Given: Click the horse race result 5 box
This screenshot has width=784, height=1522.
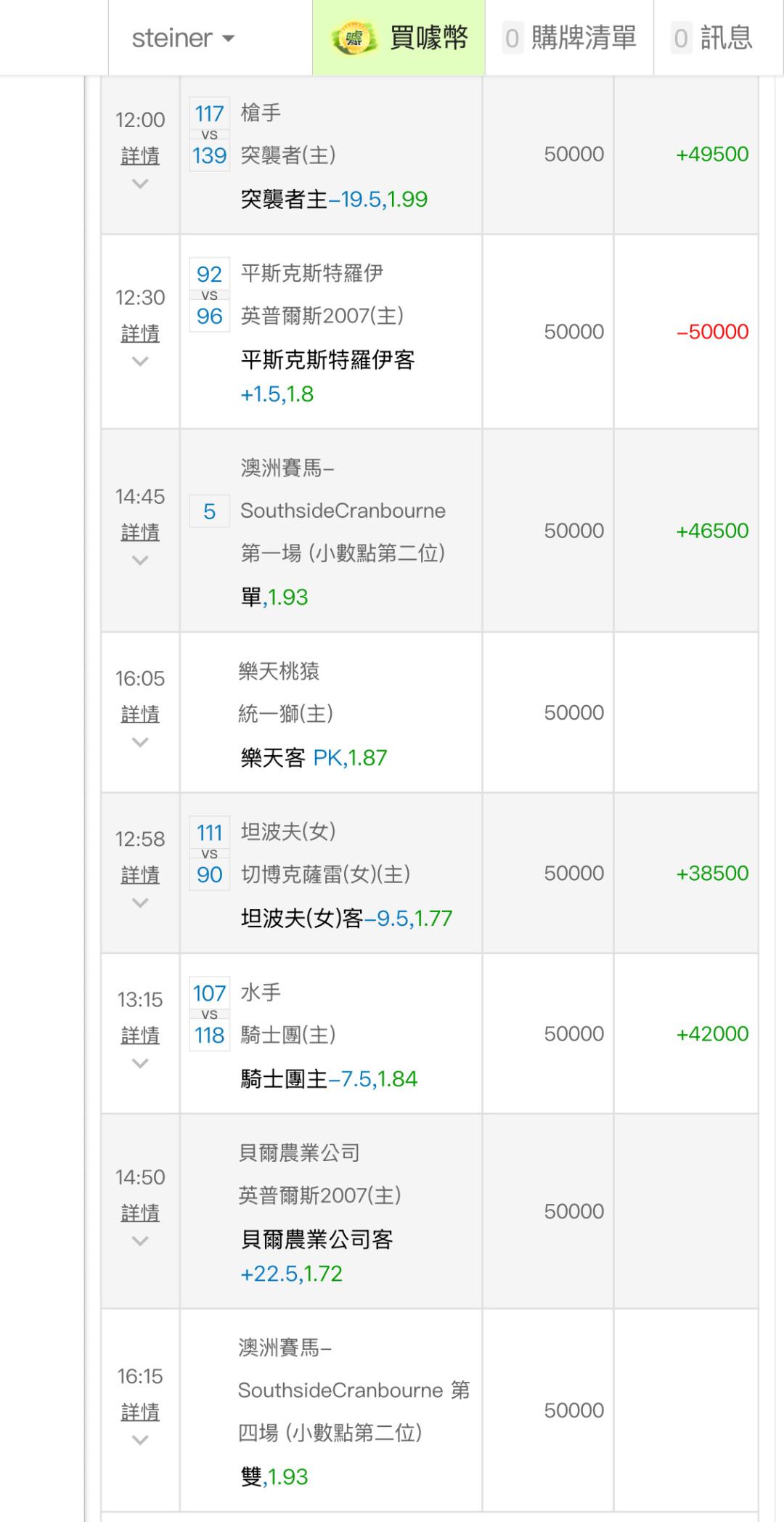Looking at the screenshot, I should 209,512.
